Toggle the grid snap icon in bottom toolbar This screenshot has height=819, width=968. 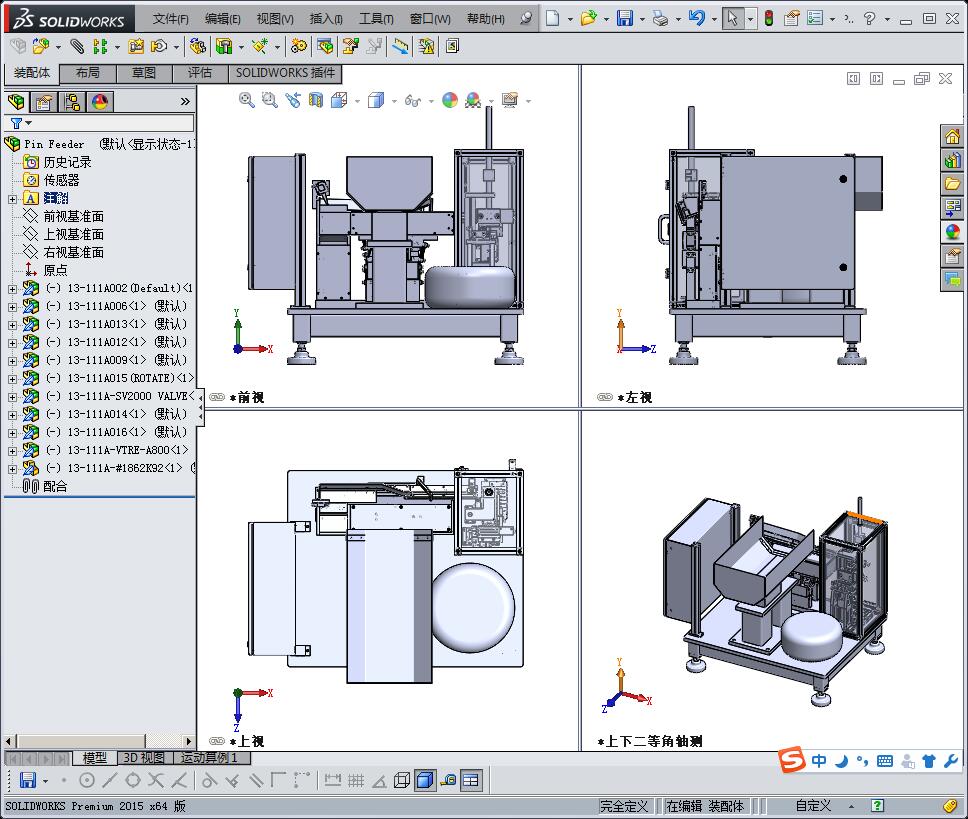coord(356,781)
